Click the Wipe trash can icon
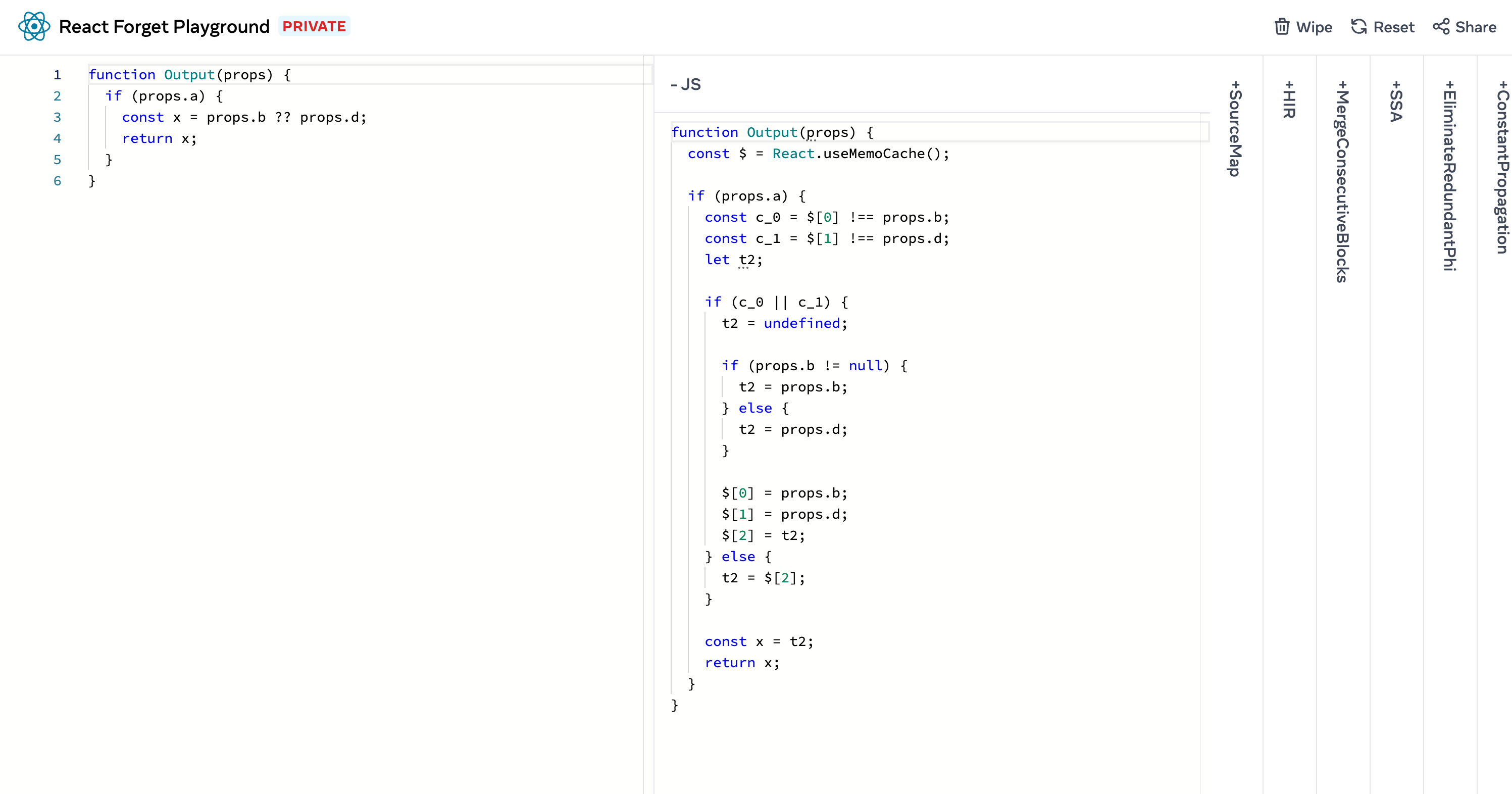1512x794 pixels. [1282, 27]
